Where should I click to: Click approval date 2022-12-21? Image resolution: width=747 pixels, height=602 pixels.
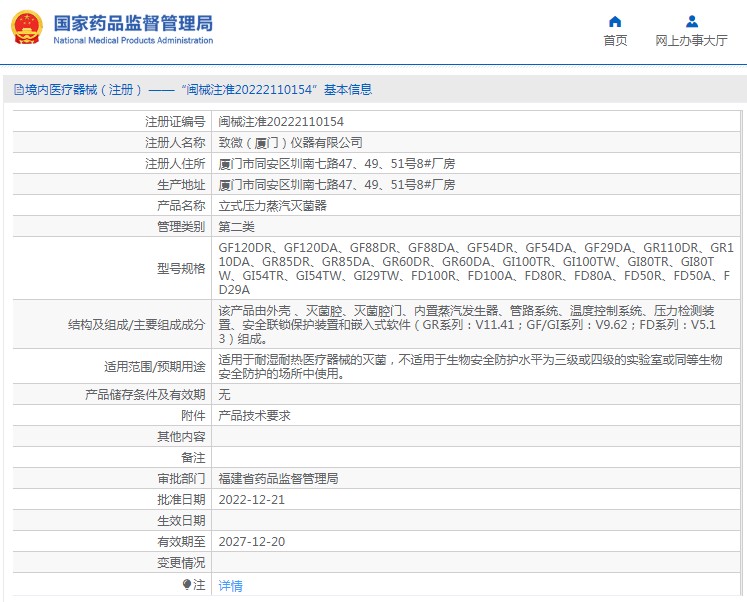coord(252,500)
